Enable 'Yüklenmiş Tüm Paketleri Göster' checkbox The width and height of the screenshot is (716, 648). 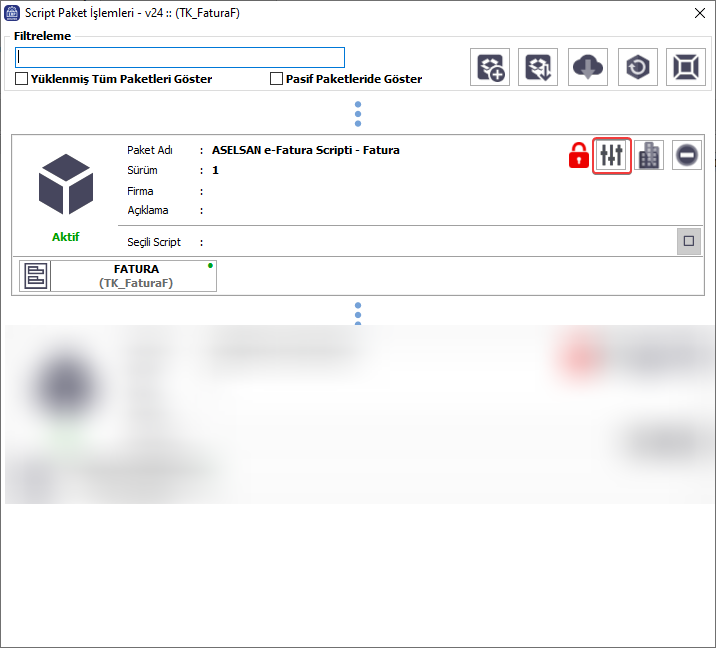(x=22, y=79)
